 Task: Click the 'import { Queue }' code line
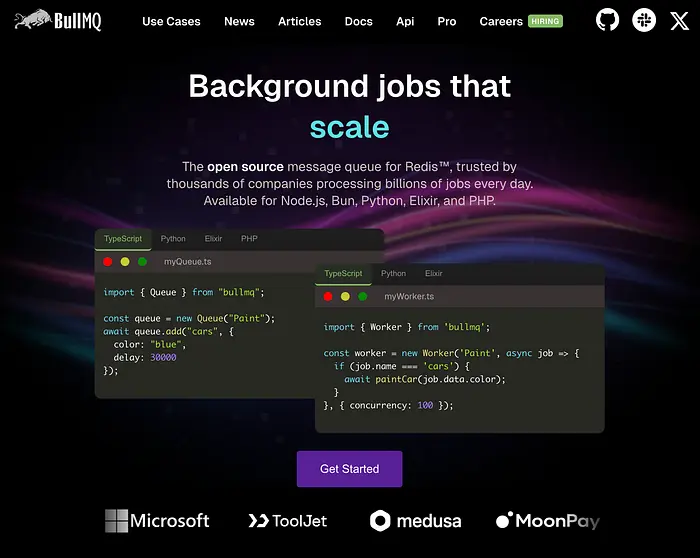184,292
